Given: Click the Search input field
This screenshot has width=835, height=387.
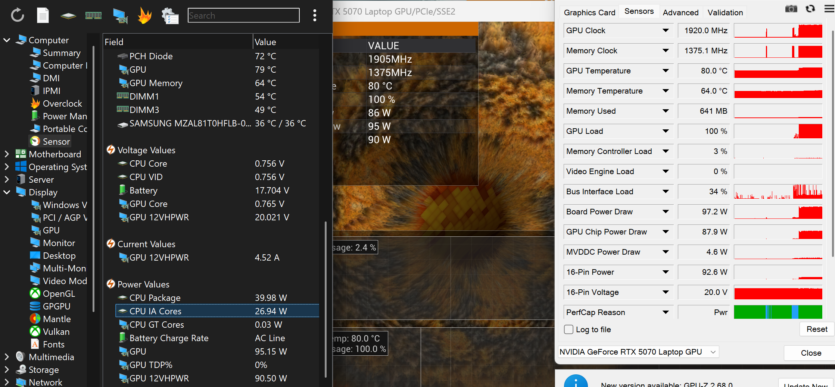Looking at the screenshot, I should coord(243,15).
